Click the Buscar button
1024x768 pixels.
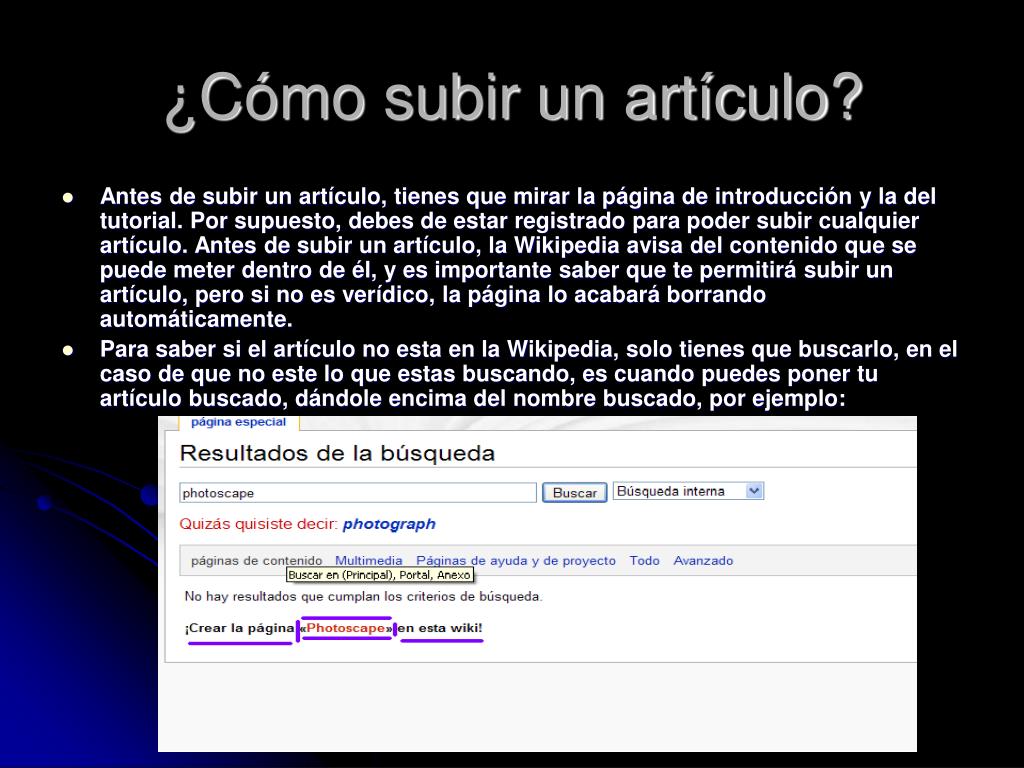575,492
